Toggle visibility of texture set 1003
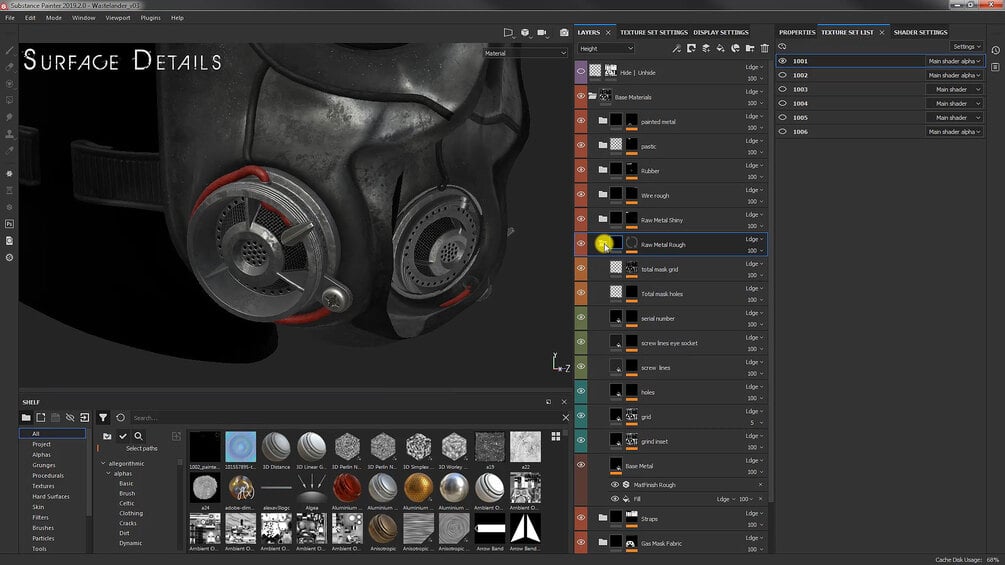 point(783,89)
